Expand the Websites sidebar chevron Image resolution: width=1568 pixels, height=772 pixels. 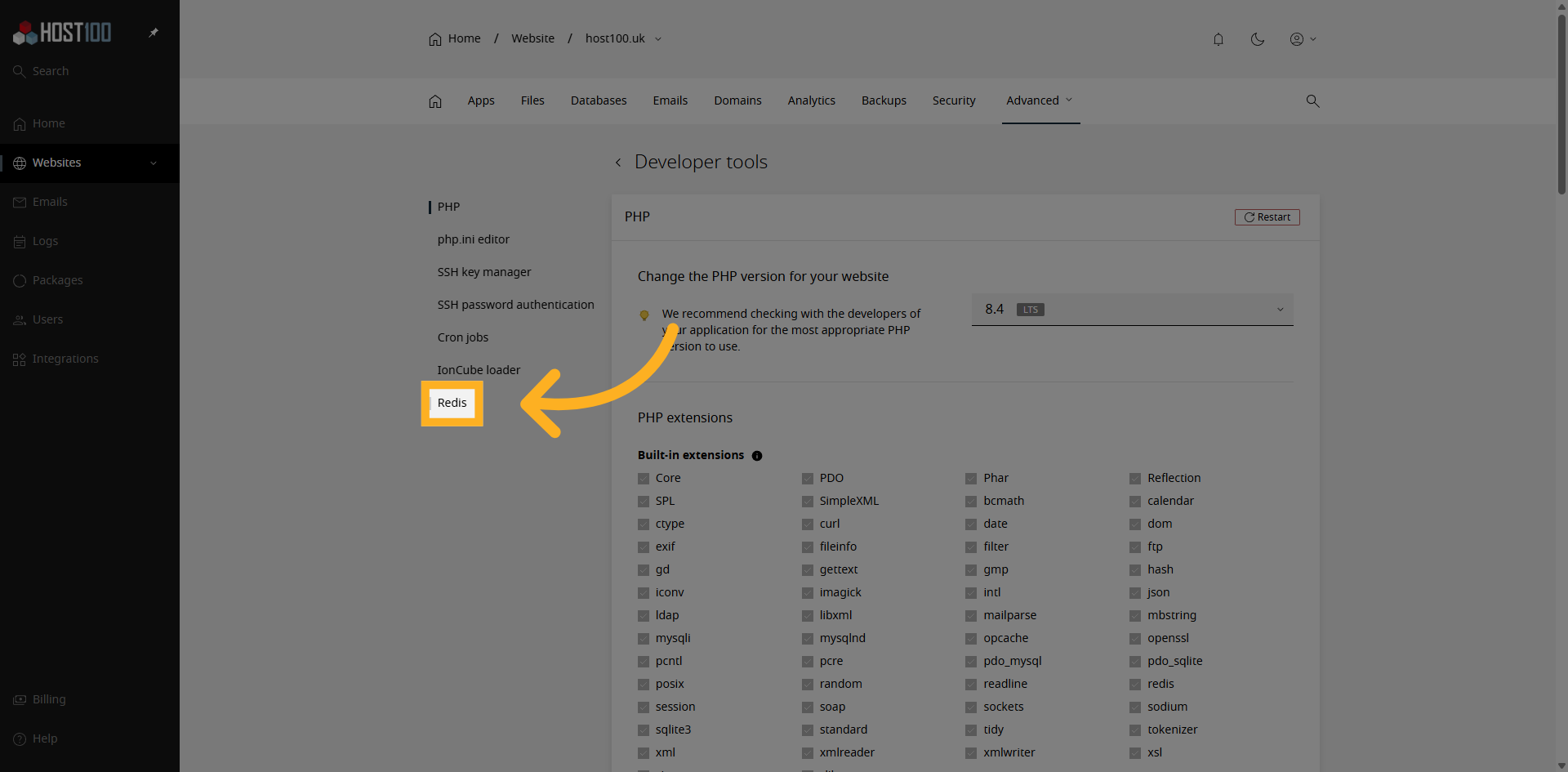(x=154, y=163)
